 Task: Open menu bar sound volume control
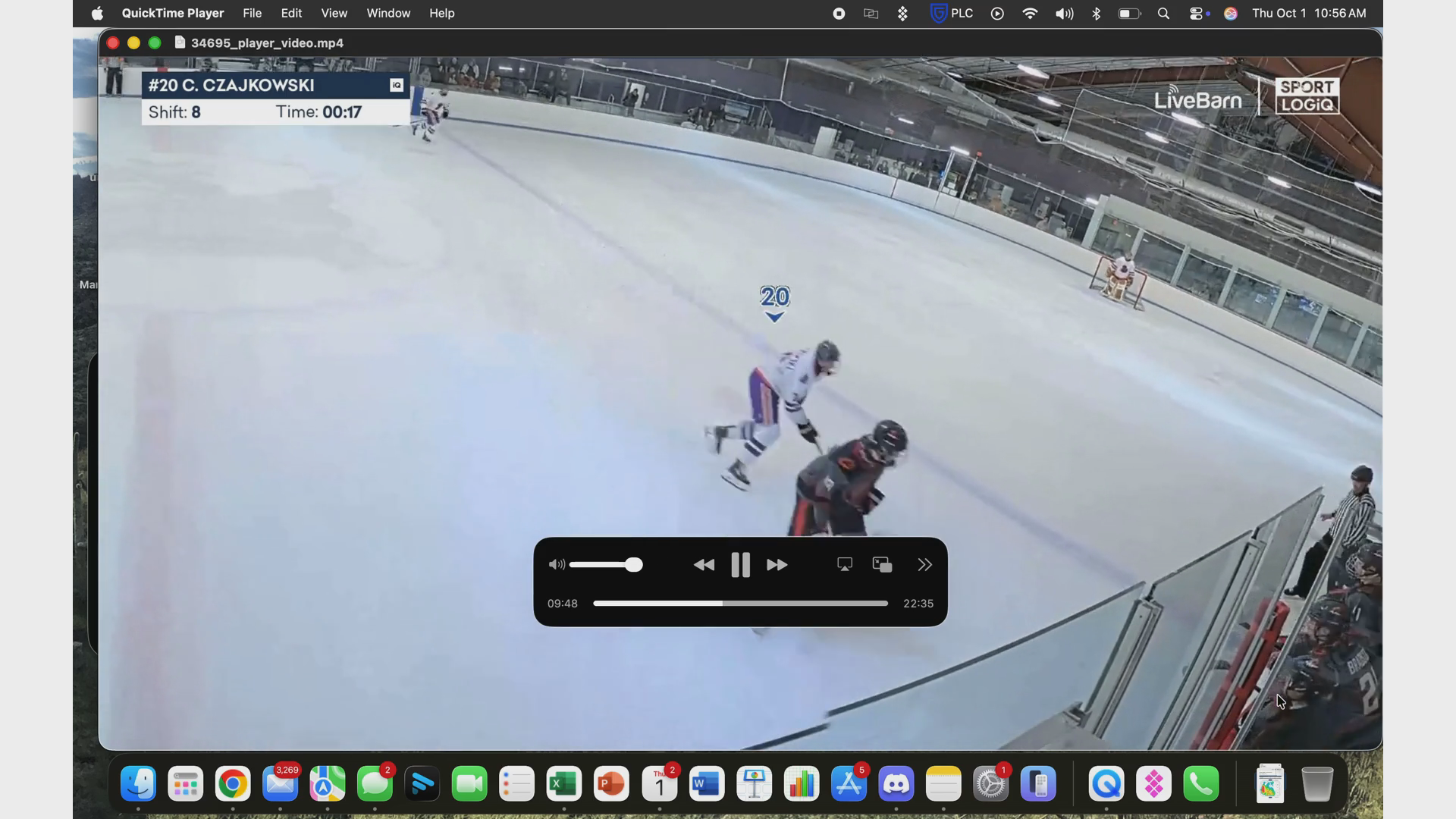pos(1064,13)
